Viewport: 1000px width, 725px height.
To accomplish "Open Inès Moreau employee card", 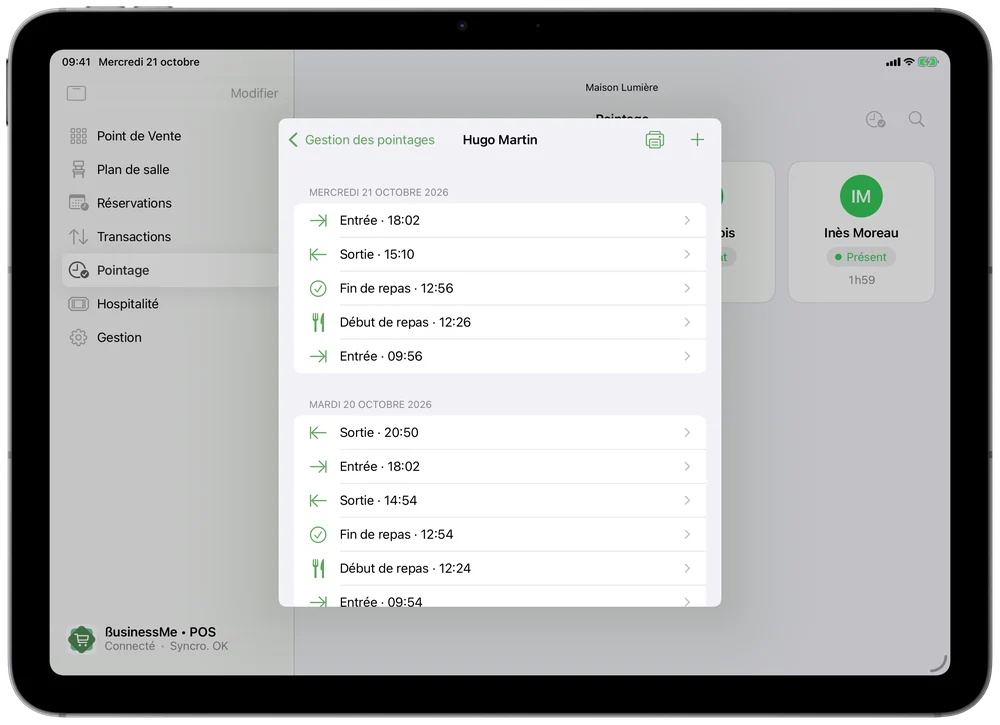I will 861,231.
